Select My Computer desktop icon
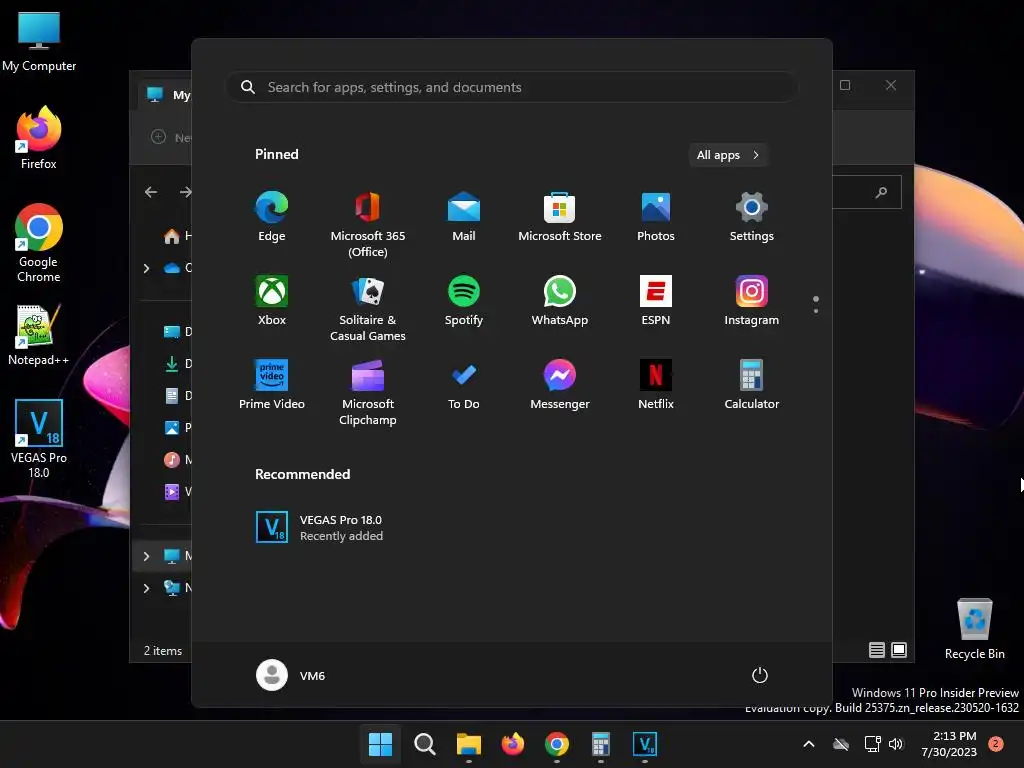 pyautogui.click(x=39, y=42)
